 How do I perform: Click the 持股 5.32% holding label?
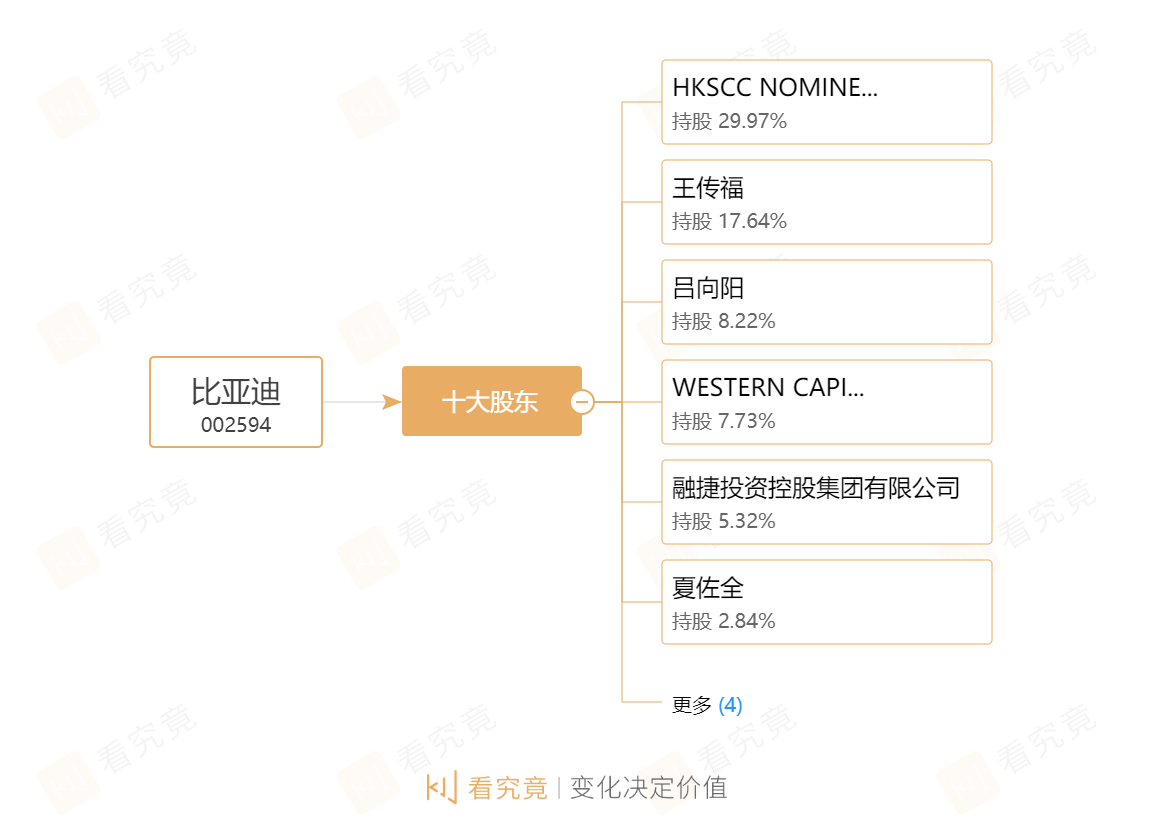point(723,521)
